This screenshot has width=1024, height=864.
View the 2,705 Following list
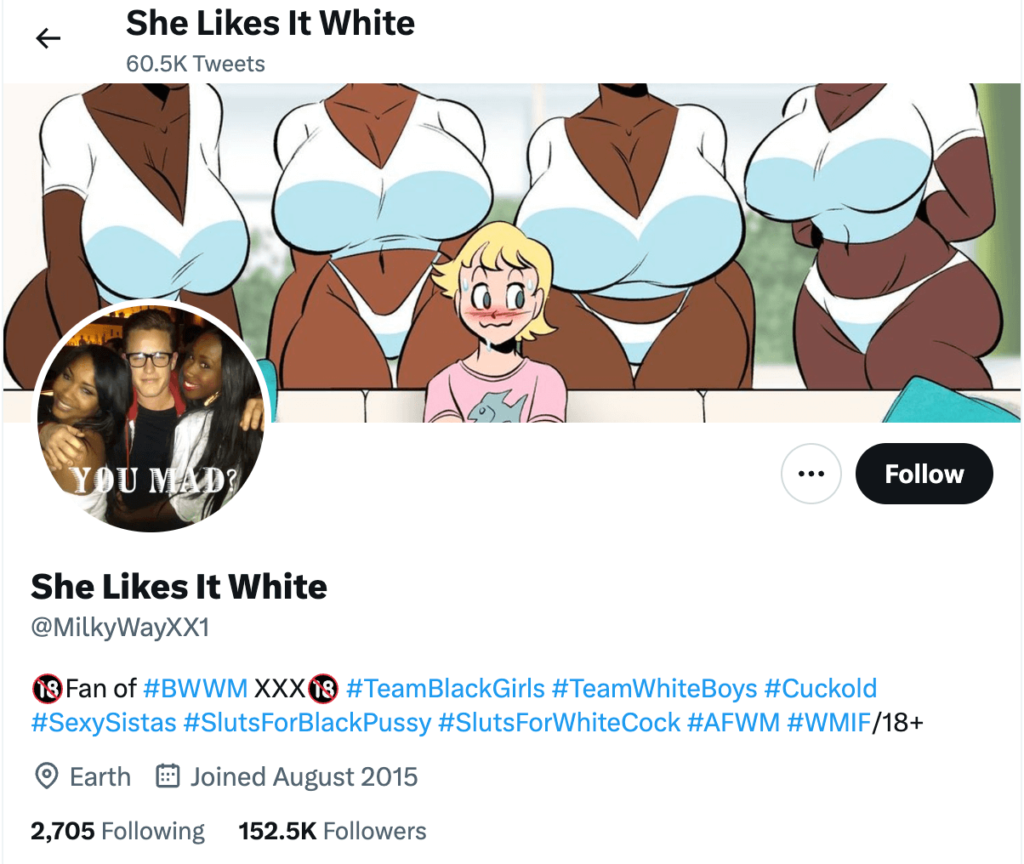pos(118,831)
